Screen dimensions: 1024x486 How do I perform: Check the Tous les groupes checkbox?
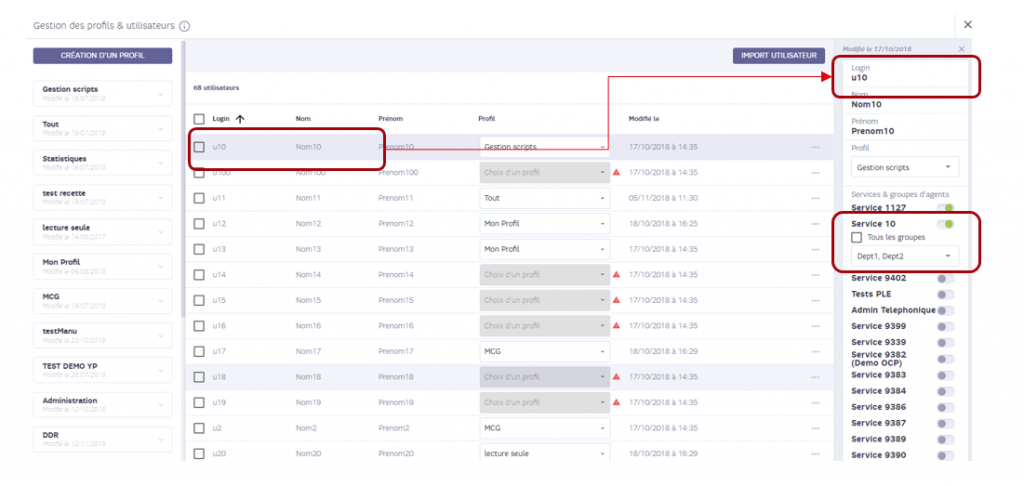coord(857,237)
